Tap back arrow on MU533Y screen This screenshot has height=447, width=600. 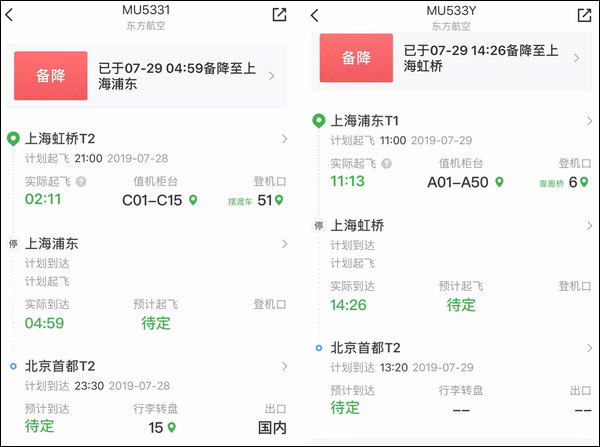314,15
